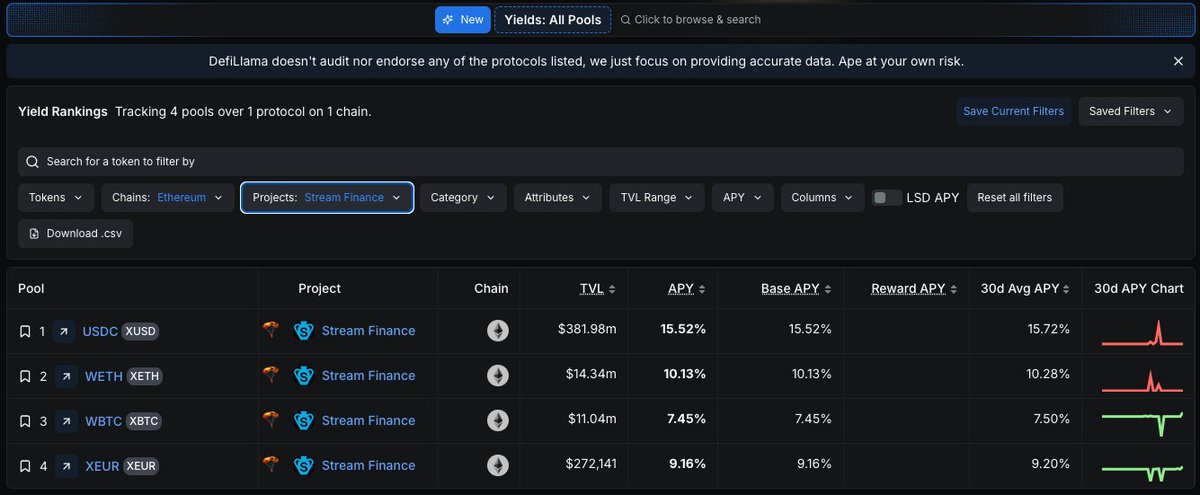Click Stream Finance logo in XEUR row
Screen dimensions: 1200x495
tap(304, 466)
